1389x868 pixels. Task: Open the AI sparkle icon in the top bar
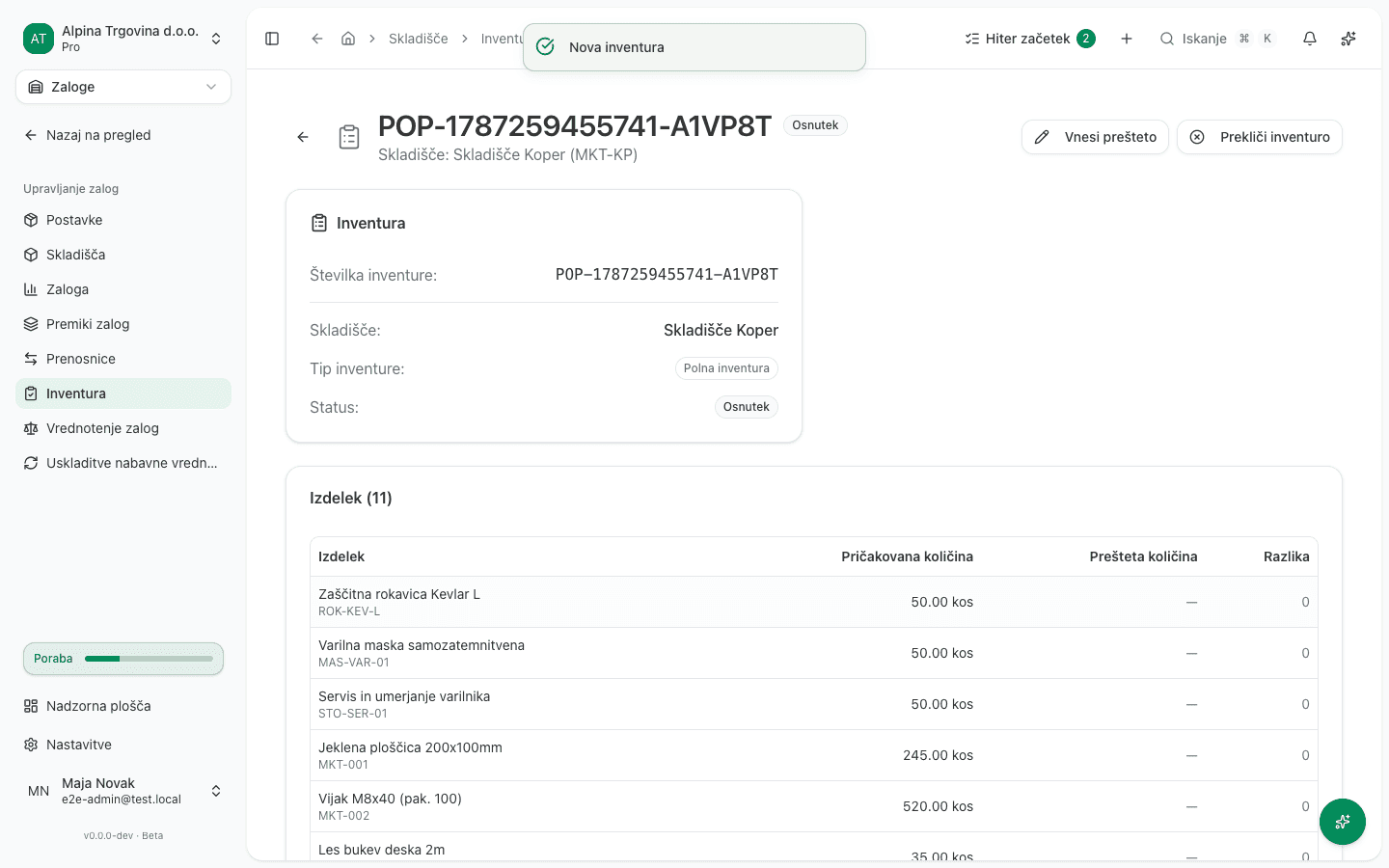(1348, 39)
